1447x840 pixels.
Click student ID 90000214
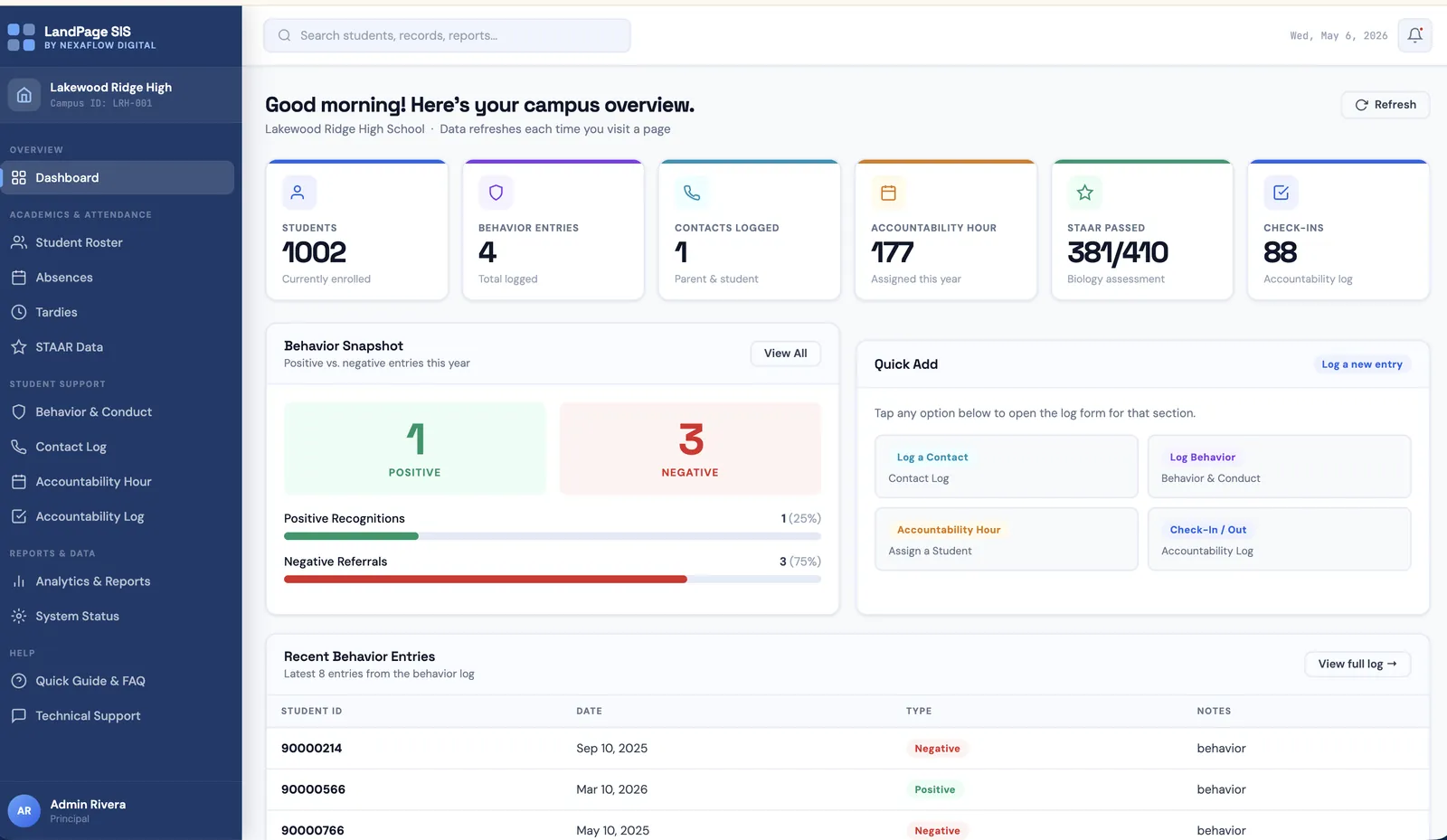coord(312,749)
